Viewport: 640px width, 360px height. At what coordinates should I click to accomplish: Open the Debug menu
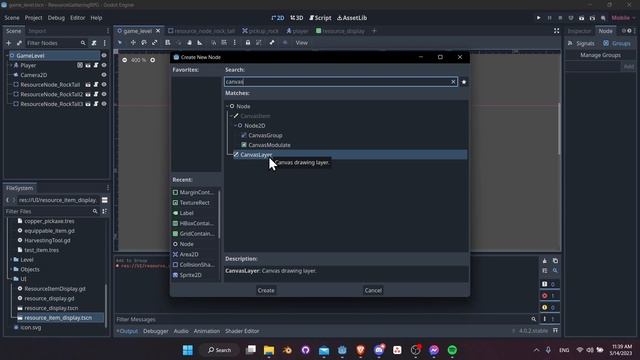(56, 18)
